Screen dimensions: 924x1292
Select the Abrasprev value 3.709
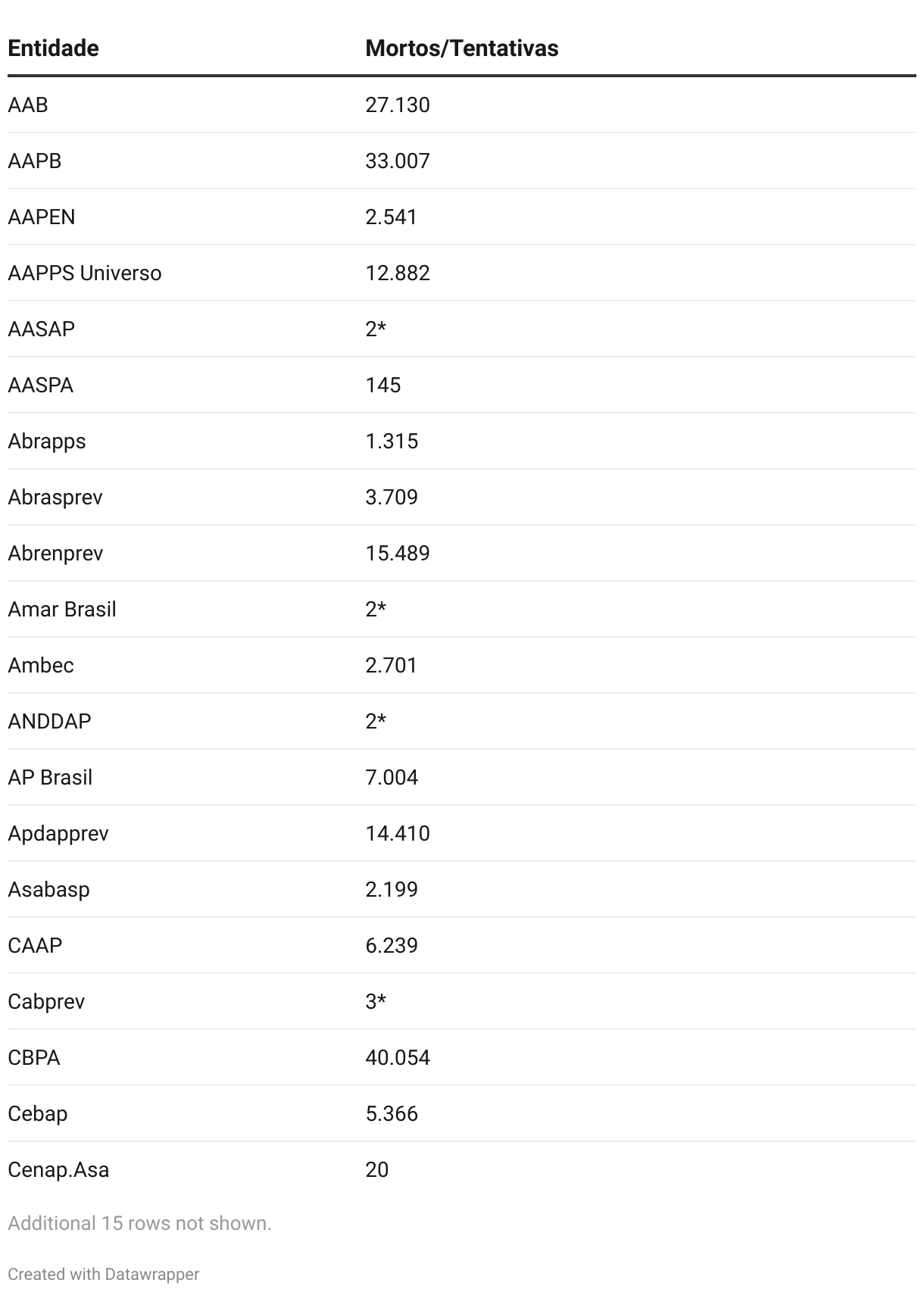391,497
